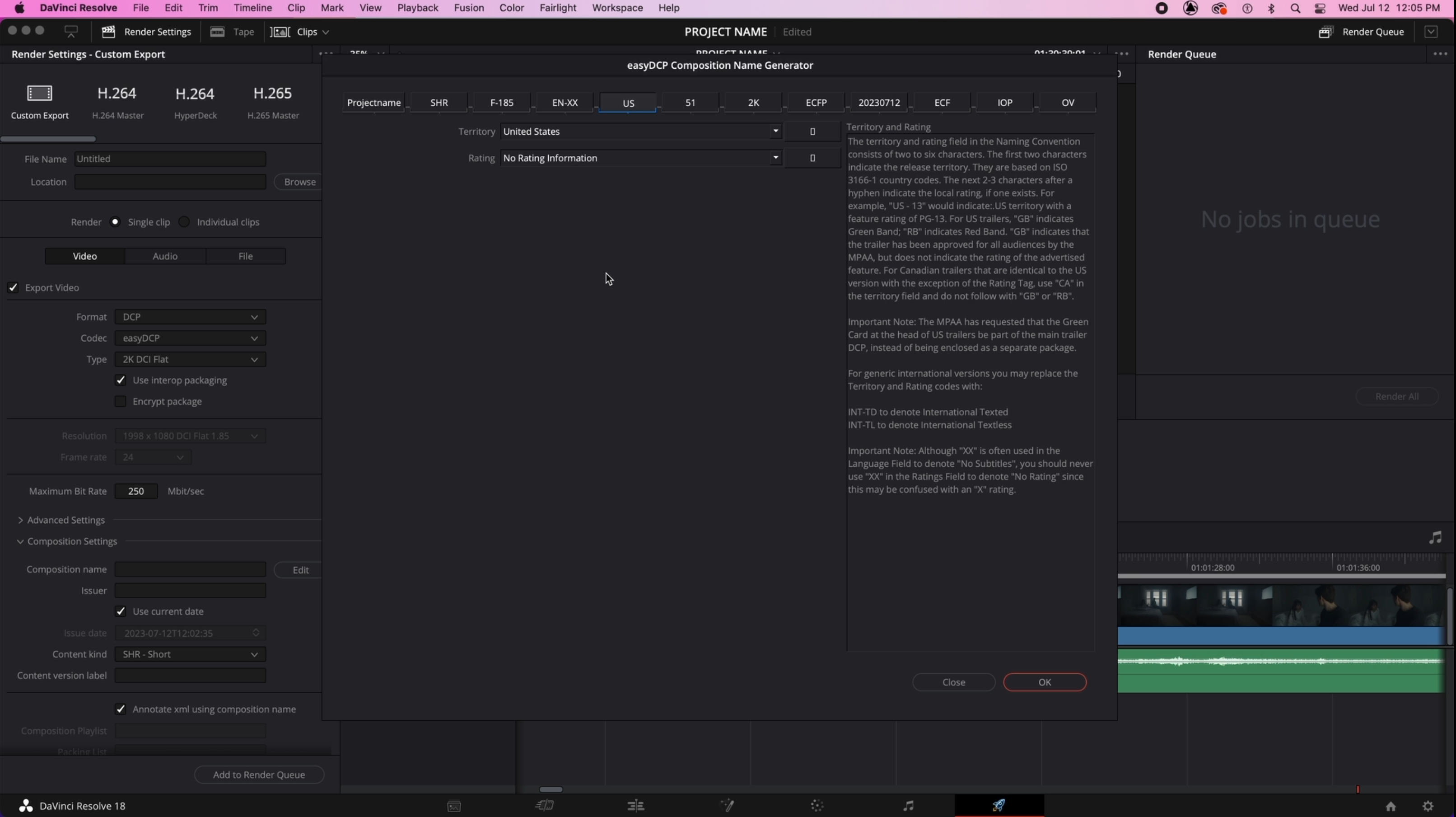Open the Territory United States dropdown
The width and height of the screenshot is (1456, 817).
pos(641,131)
